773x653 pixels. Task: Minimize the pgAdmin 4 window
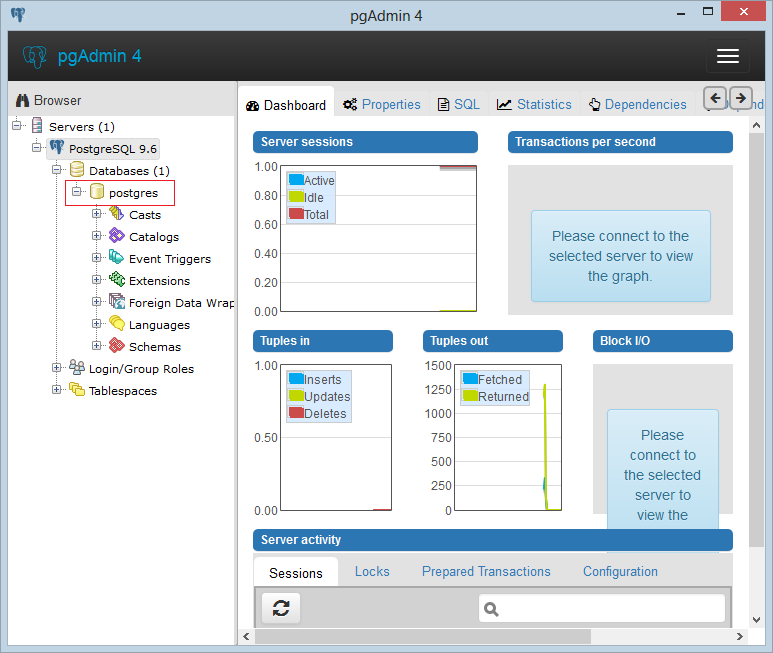681,12
